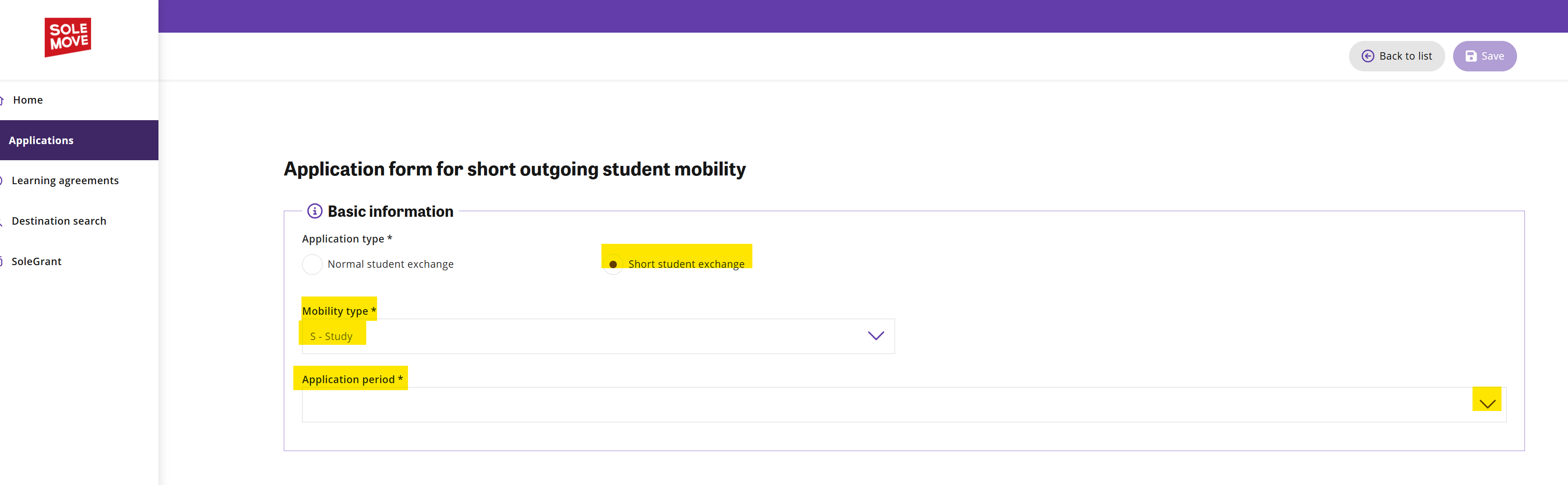Select Short student exchange radio button

(x=613, y=264)
